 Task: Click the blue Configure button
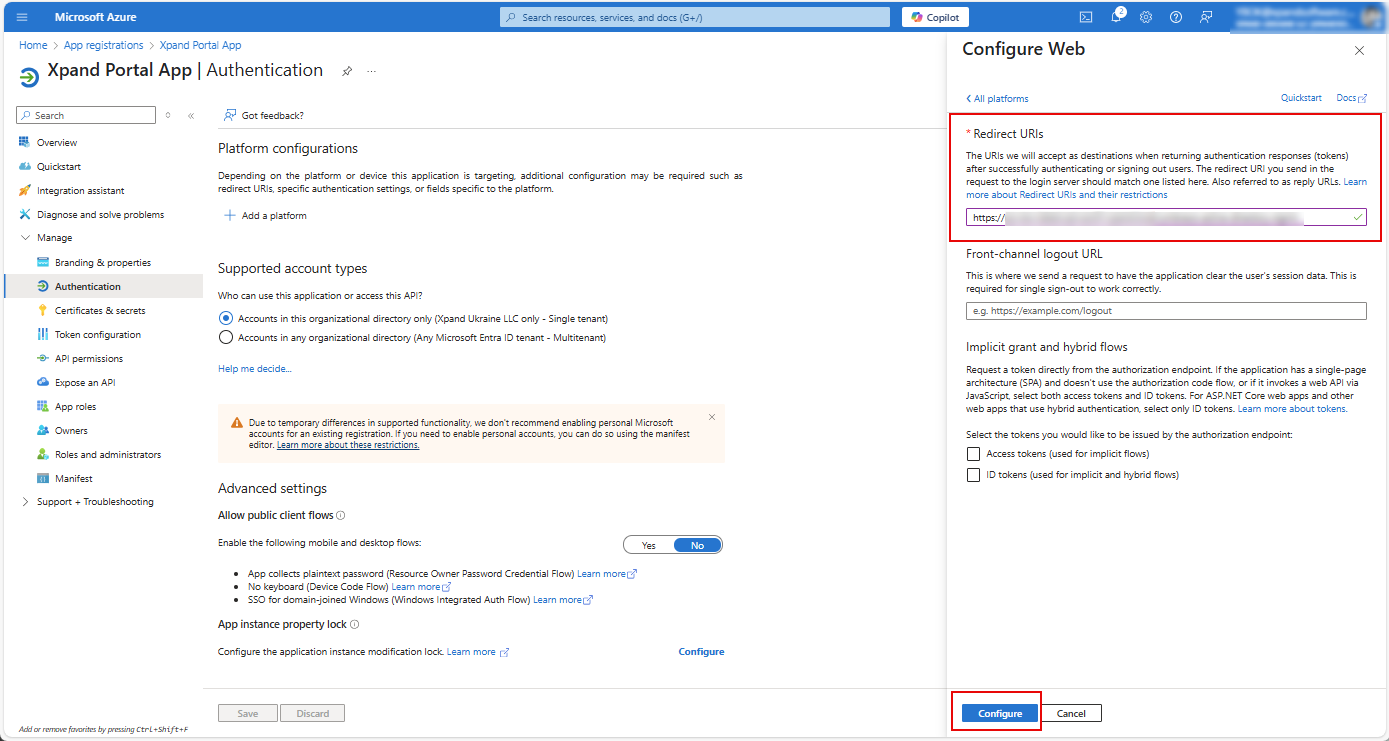click(1000, 713)
